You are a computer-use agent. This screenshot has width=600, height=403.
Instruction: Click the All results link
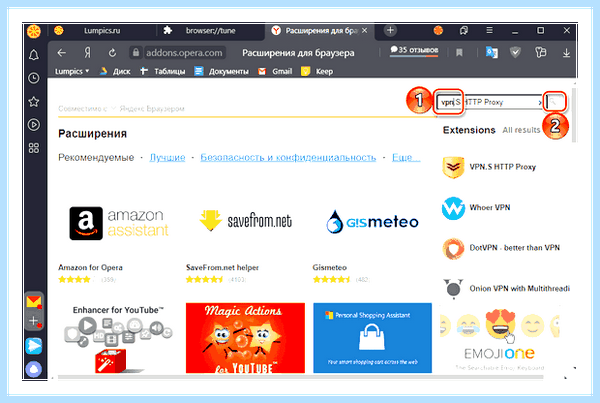521,130
